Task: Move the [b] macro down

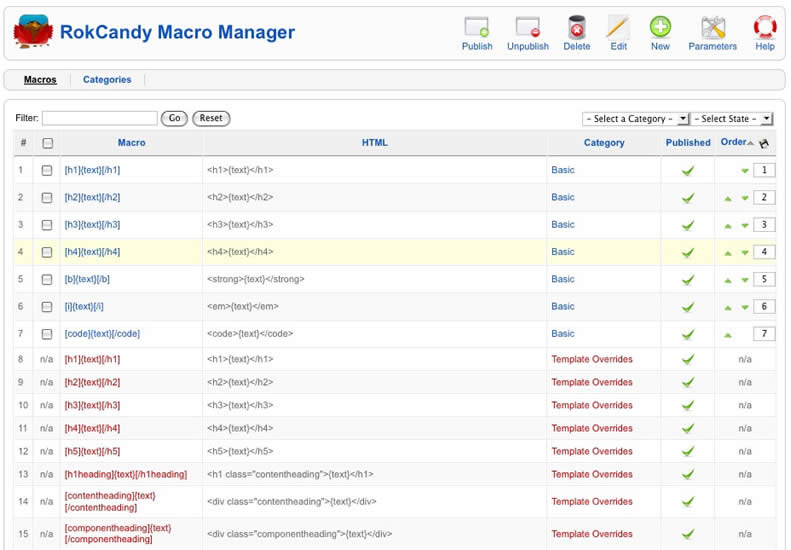Action: pos(745,280)
